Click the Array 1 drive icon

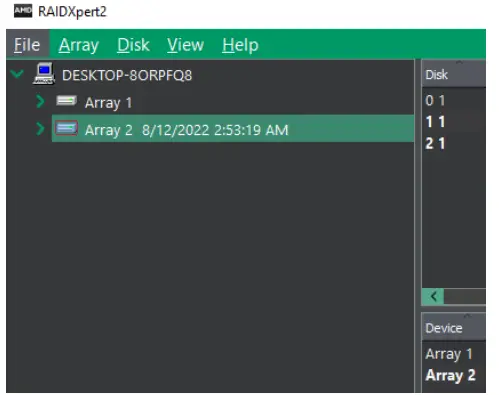(66, 100)
